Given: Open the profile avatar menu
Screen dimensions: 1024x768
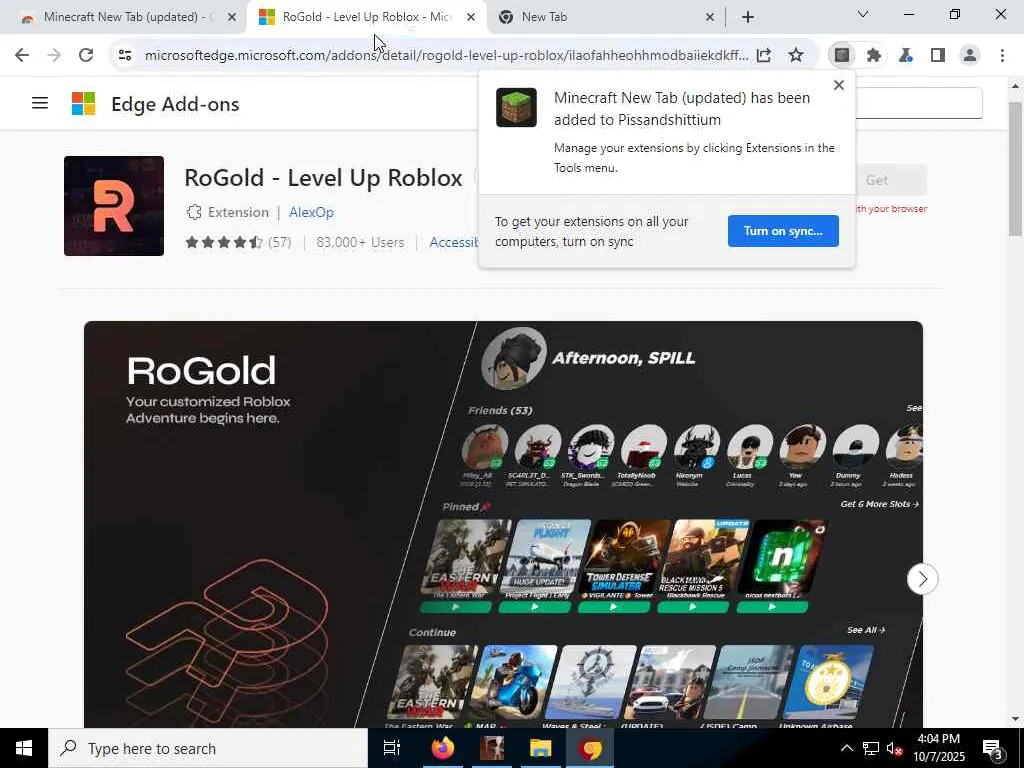Looking at the screenshot, I should (970, 55).
